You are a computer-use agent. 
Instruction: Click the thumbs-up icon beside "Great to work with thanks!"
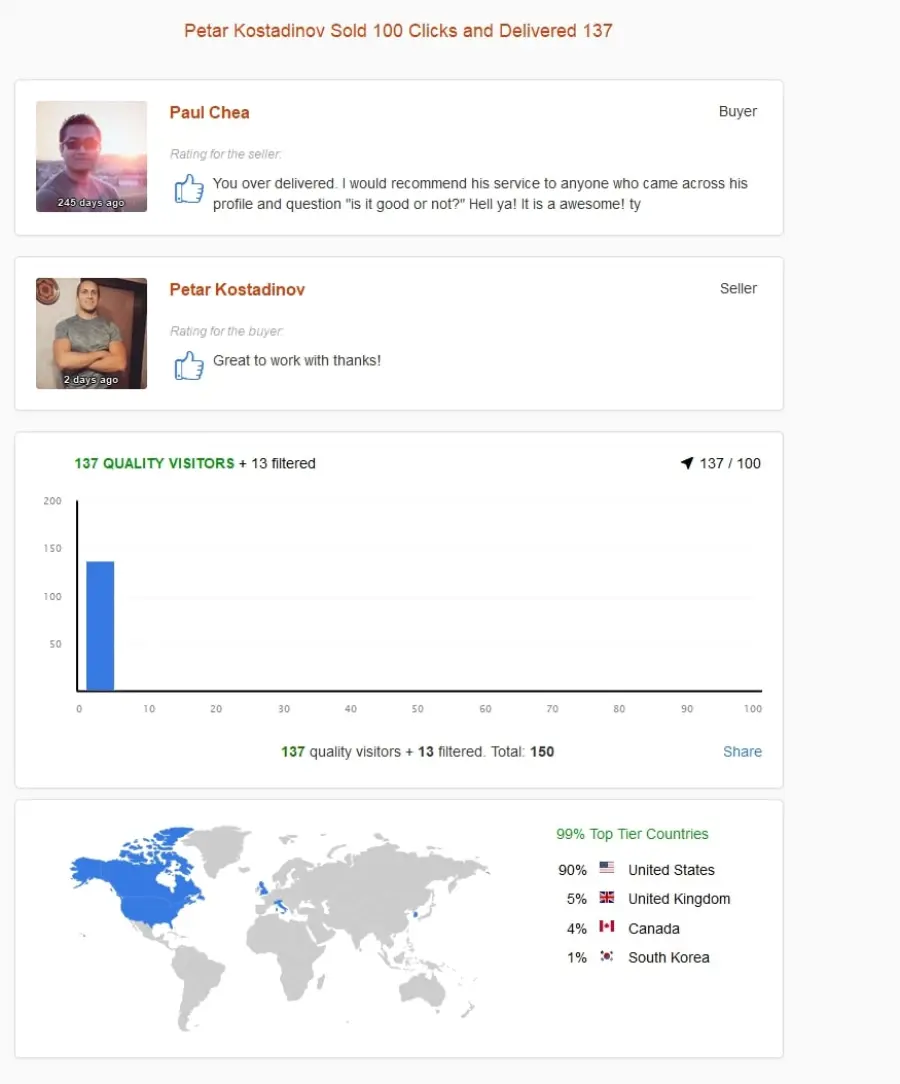click(x=189, y=365)
